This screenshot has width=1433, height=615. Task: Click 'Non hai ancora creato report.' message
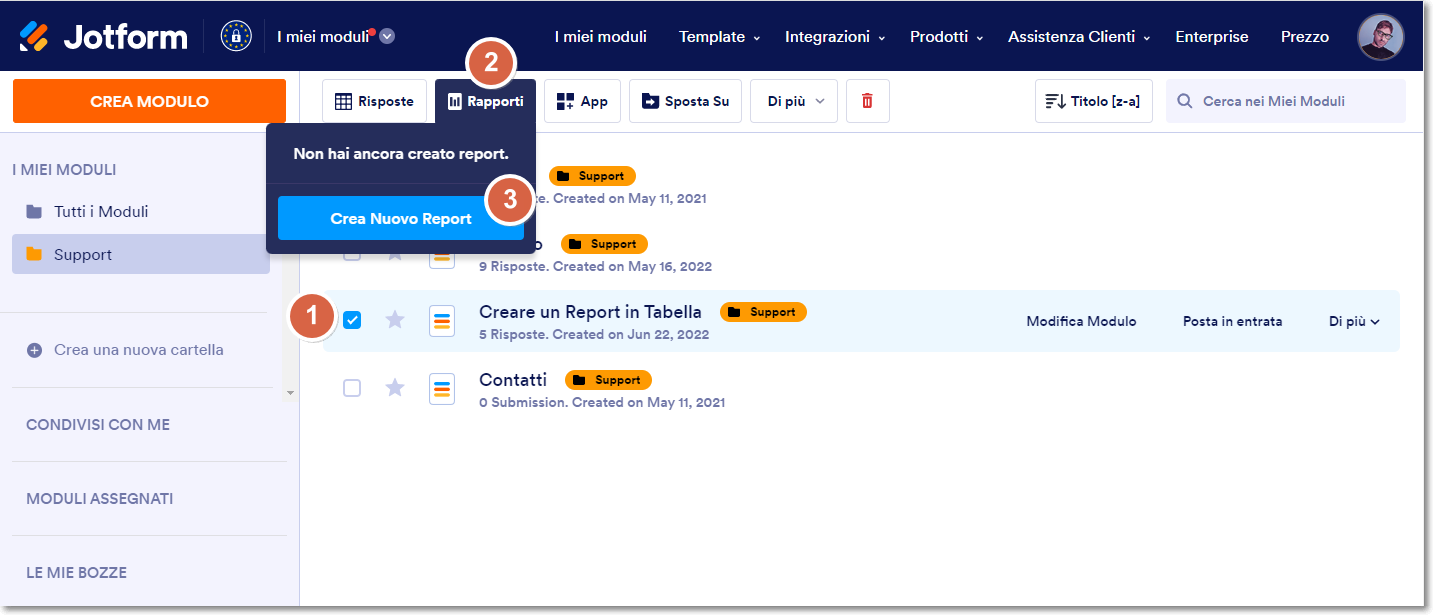pyautogui.click(x=401, y=154)
